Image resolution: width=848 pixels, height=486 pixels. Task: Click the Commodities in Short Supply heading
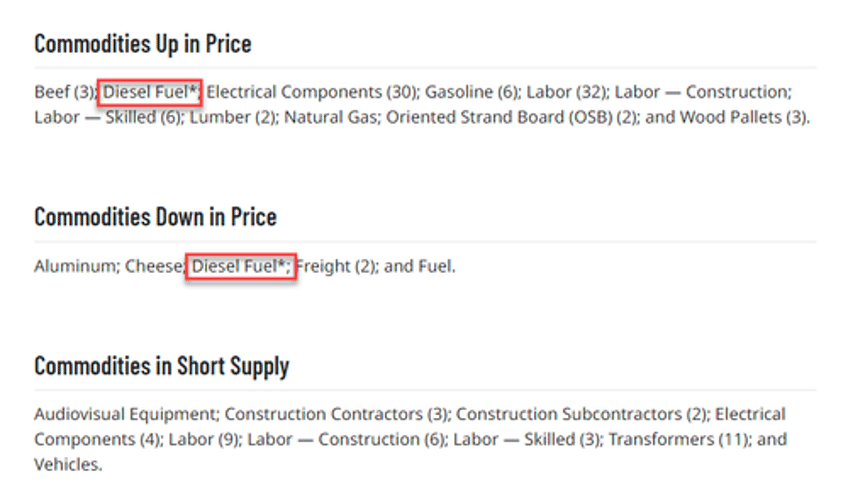click(x=162, y=367)
